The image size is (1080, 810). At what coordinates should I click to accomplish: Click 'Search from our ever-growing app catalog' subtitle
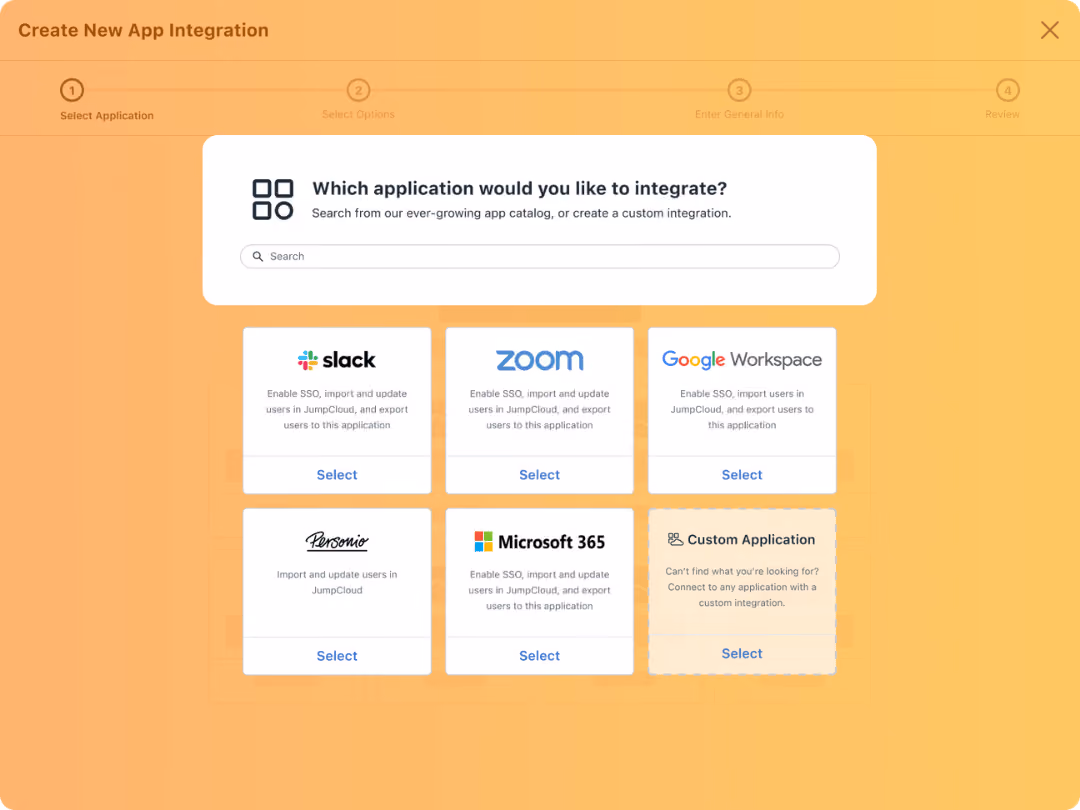[521, 214]
